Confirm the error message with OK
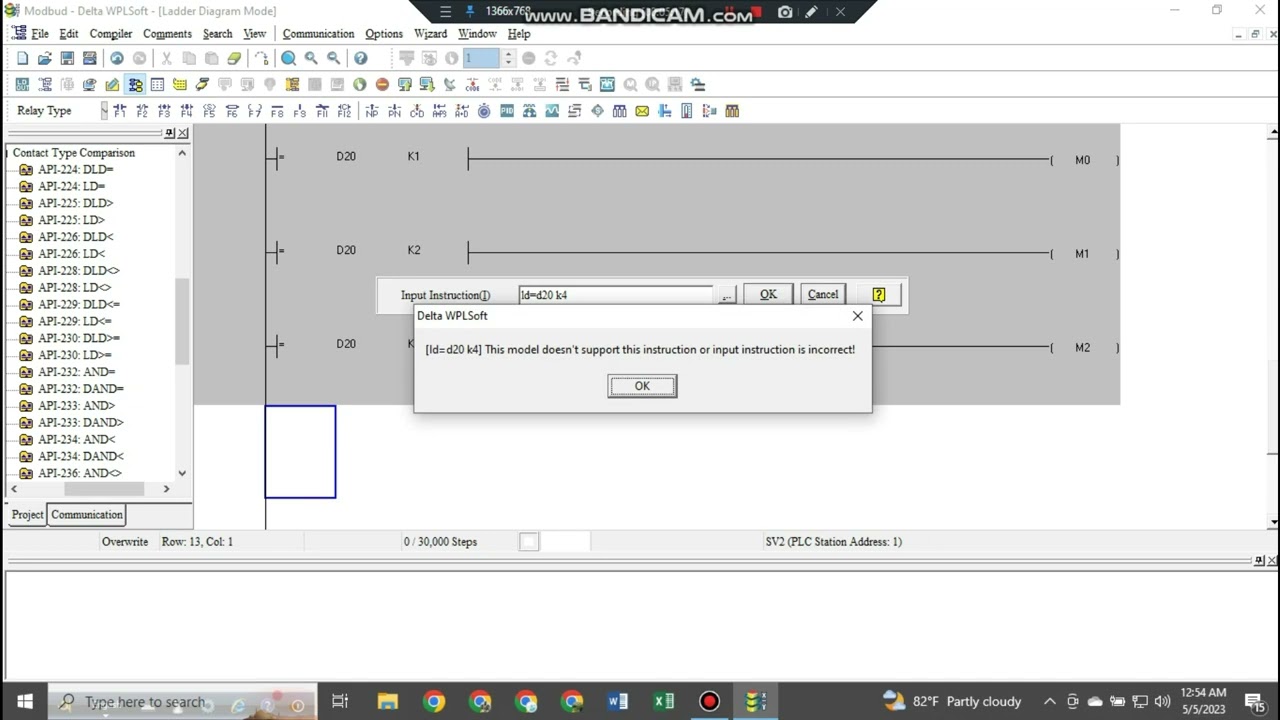Image resolution: width=1280 pixels, height=720 pixels. pos(642,386)
